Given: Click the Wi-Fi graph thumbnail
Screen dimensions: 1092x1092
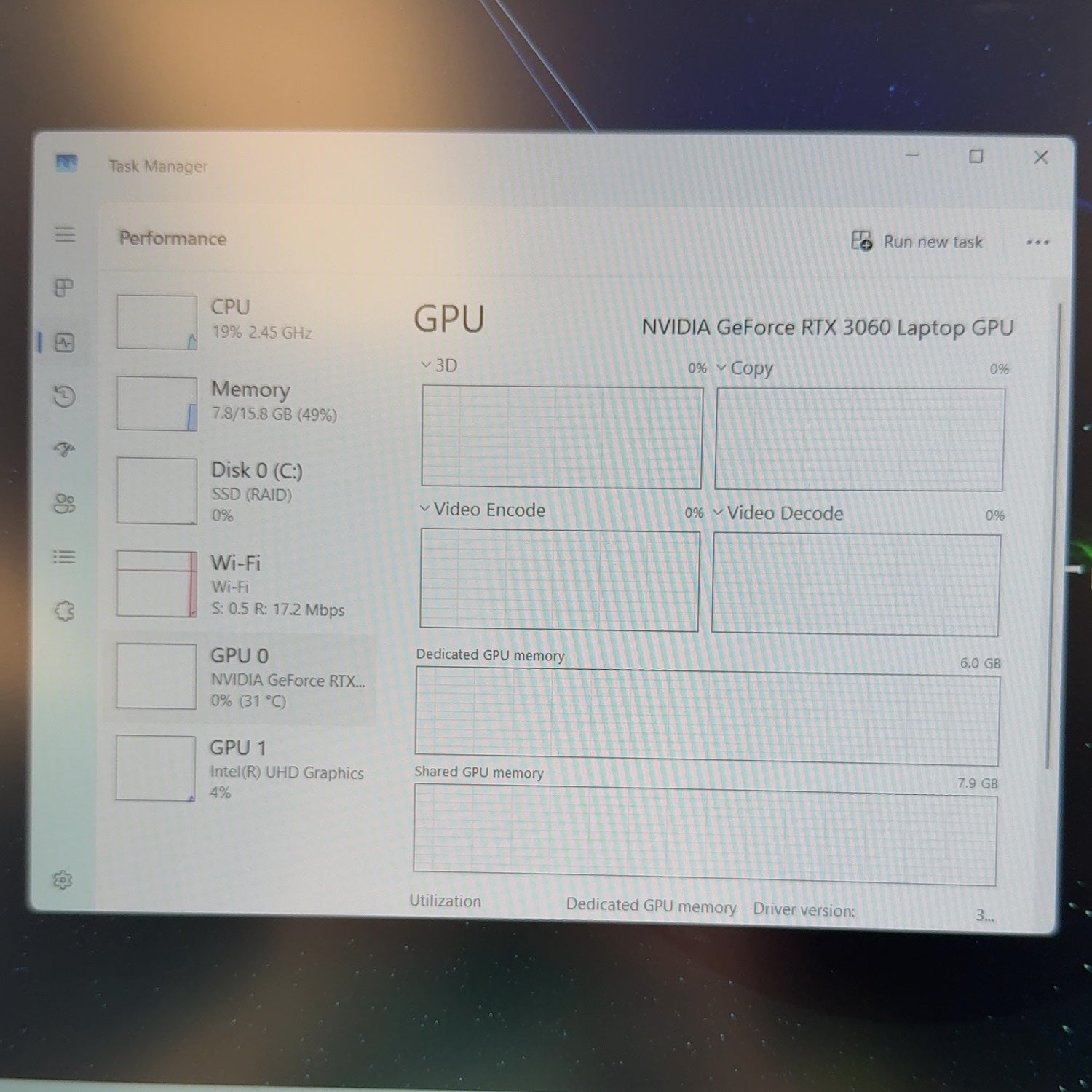Looking at the screenshot, I should pyautogui.click(x=157, y=584).
